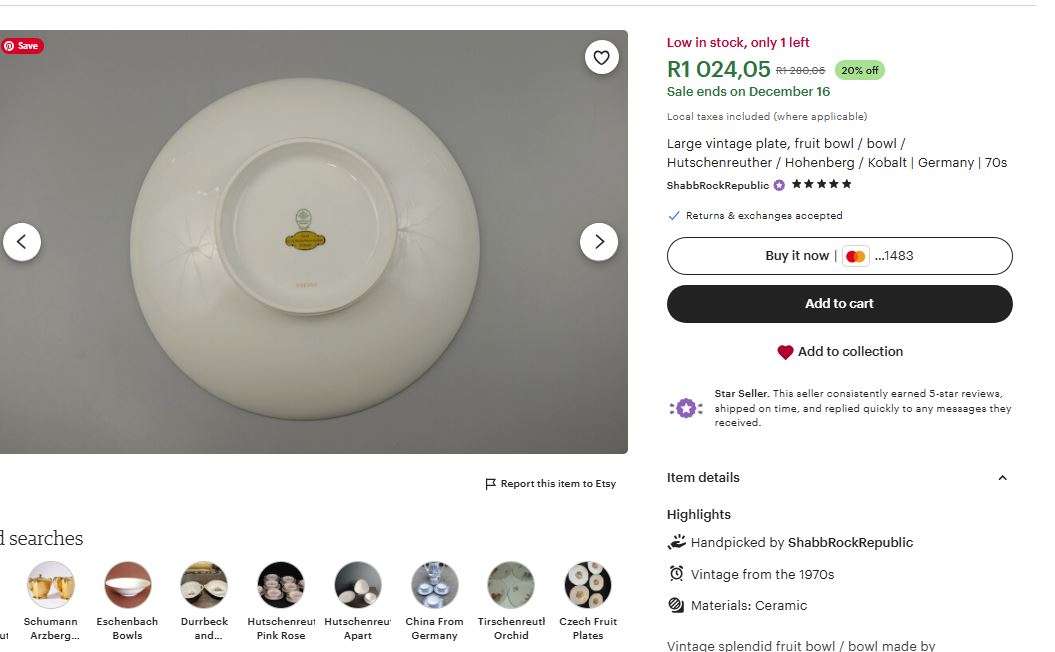Favorite item with heart icon on photo

point(601,58)
